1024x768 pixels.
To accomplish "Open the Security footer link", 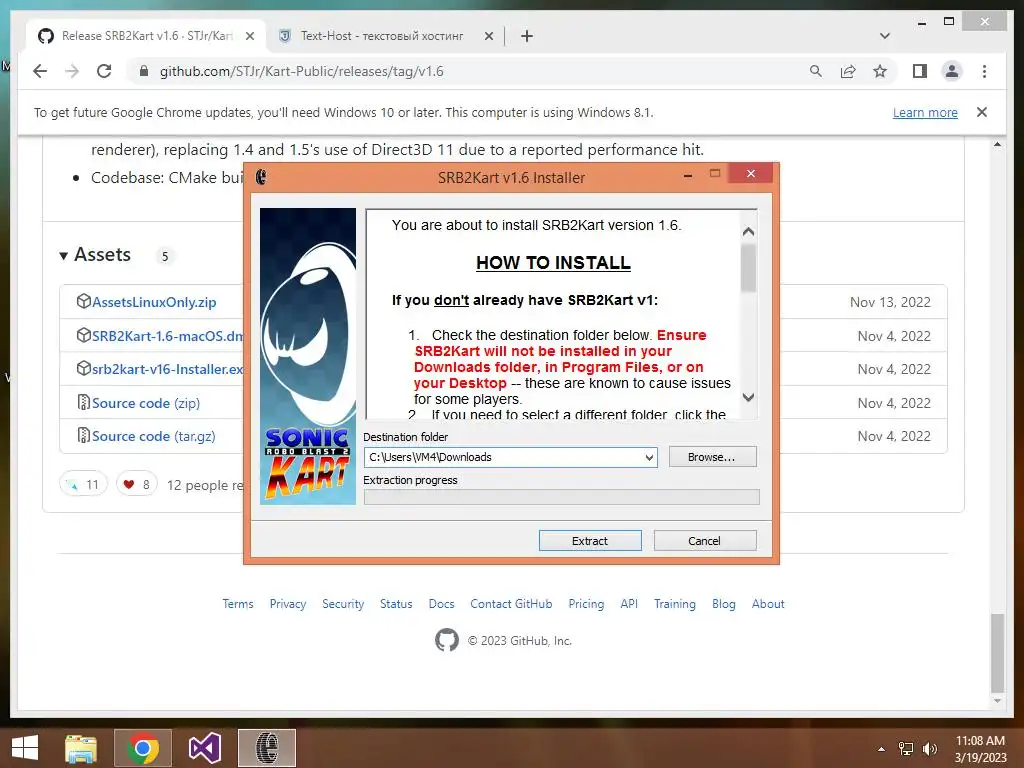I will pos(343,604).
